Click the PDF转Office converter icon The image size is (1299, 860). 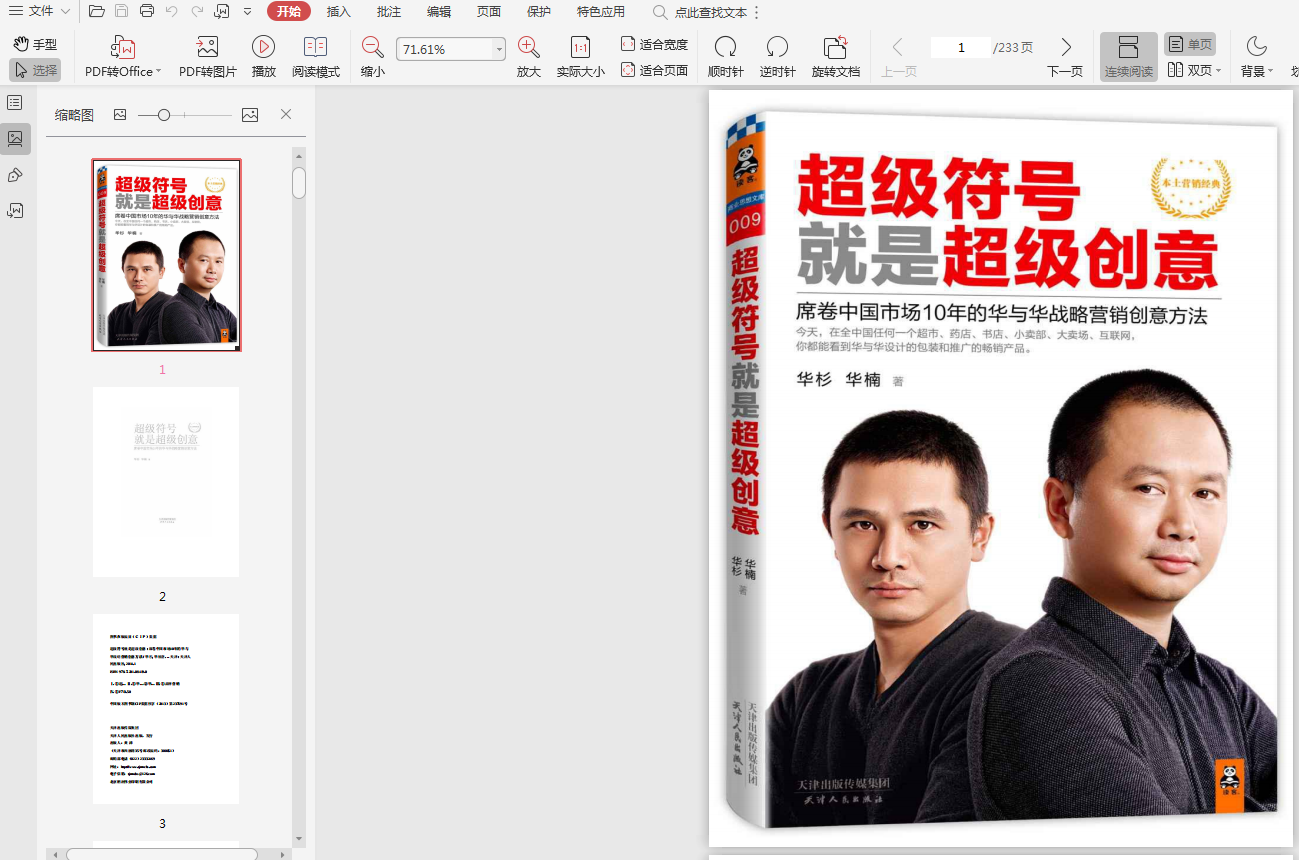(123, 48)
